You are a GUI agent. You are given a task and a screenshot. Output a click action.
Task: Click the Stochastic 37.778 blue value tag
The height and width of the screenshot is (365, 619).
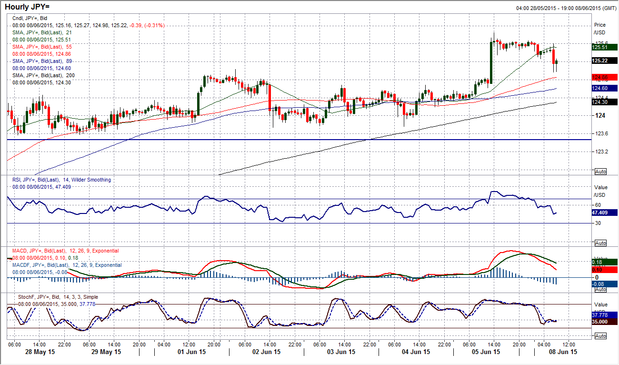604,315
